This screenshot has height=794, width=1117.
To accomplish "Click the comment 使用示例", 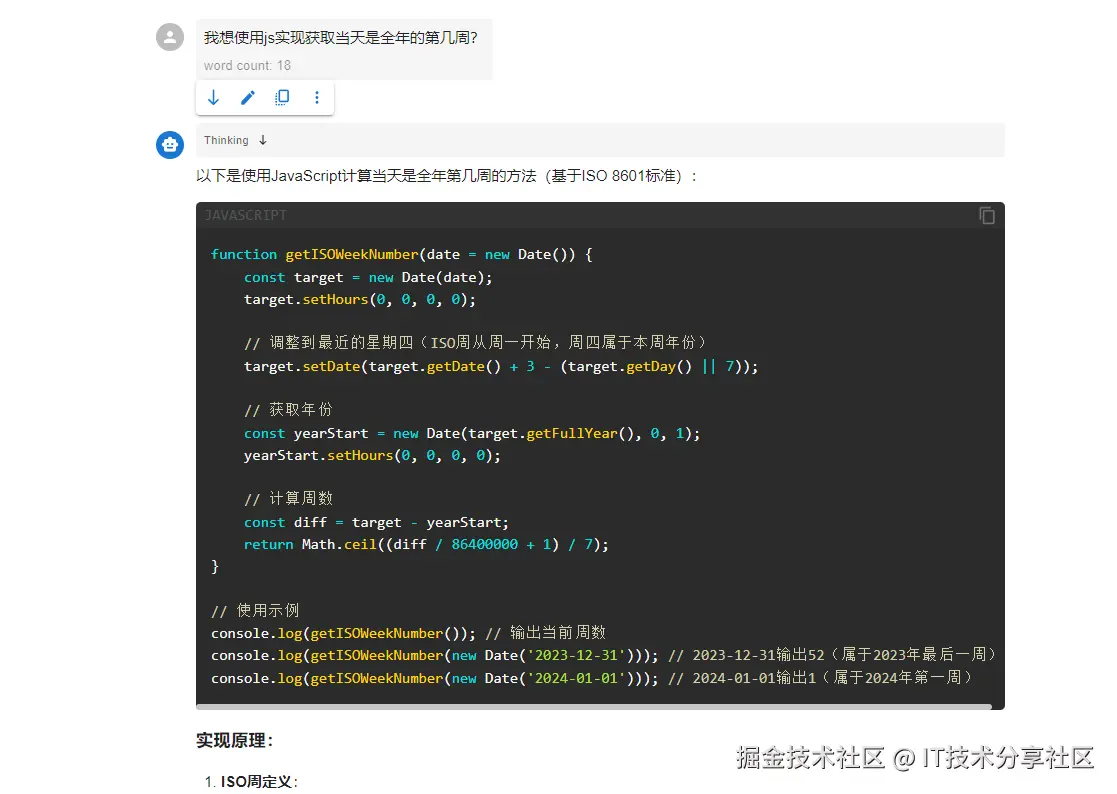I will (255, 610).
